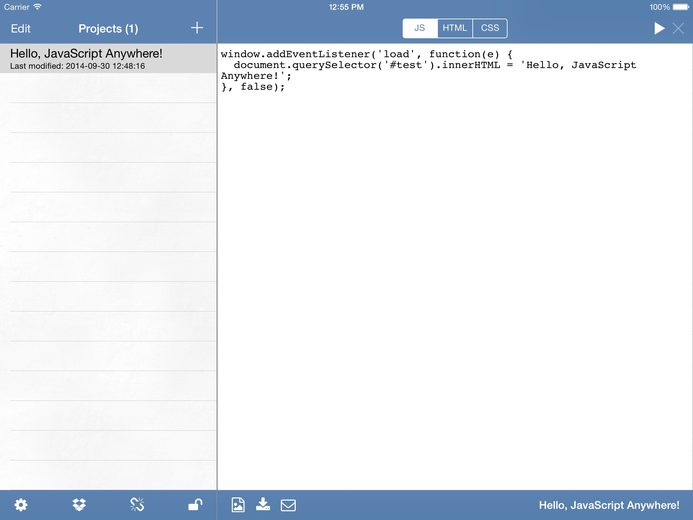The height and width of the screenshot is (520, 693).
Task: Tap the Wi-Fi icon in status bar
Action: [38, 7]
